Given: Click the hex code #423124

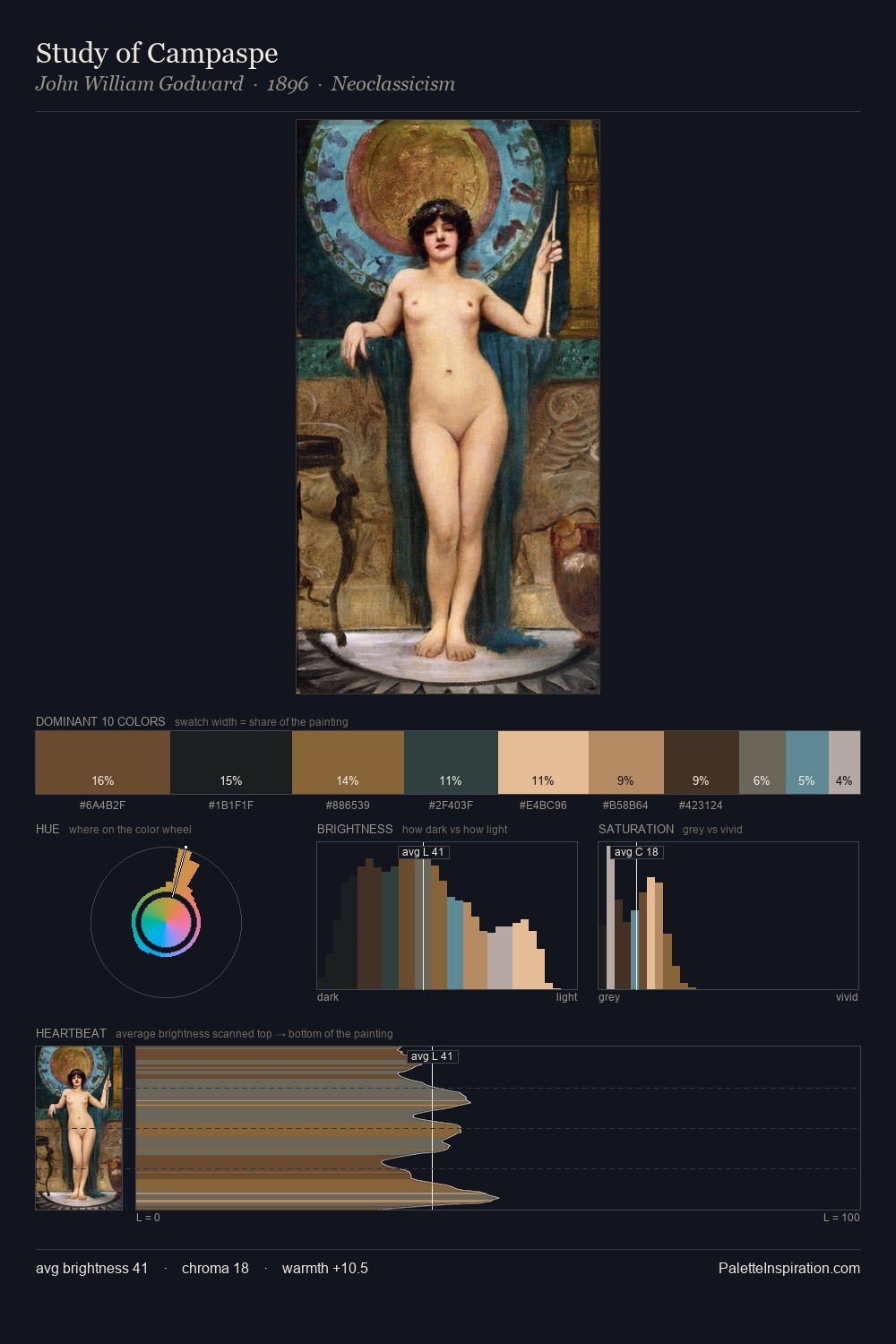Looking at the screenshot, I should click(701, 806).
